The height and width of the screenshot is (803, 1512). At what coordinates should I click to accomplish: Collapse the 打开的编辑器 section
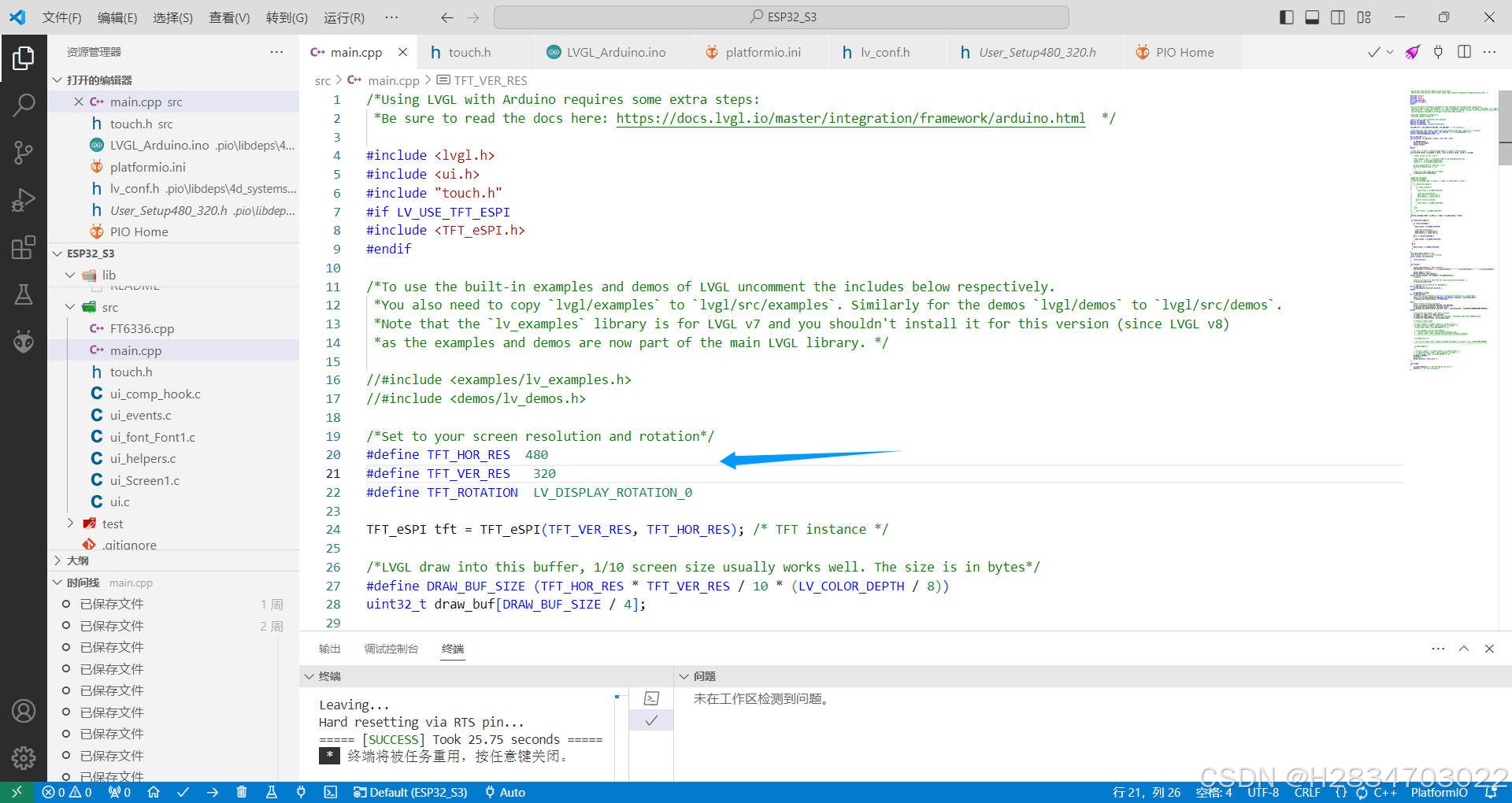click(57, 80)
